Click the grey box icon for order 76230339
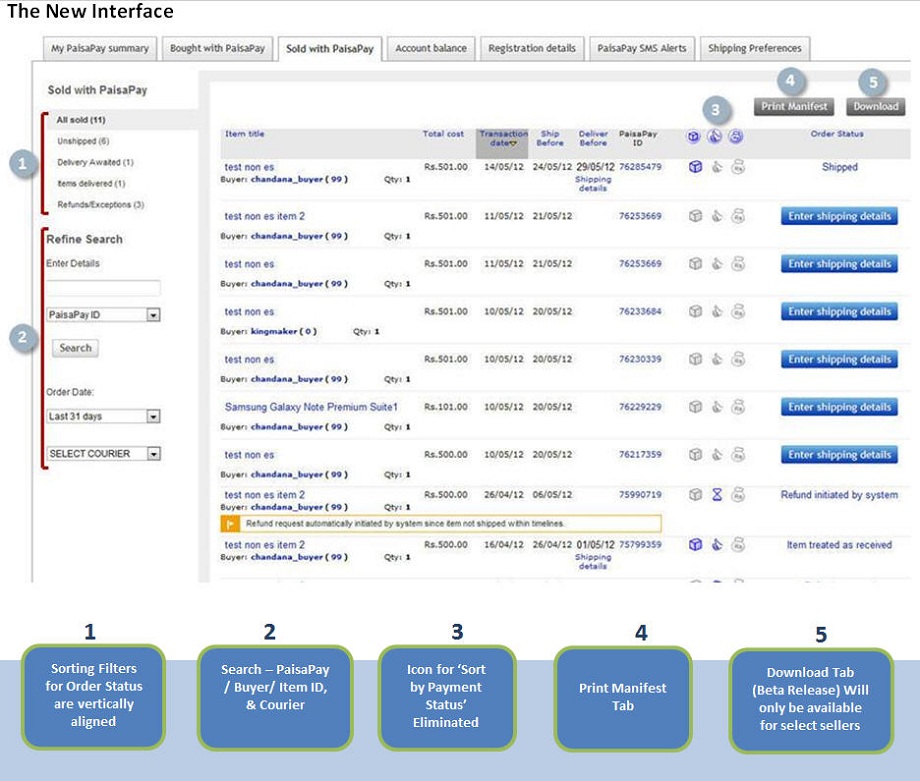 [695, 359]
